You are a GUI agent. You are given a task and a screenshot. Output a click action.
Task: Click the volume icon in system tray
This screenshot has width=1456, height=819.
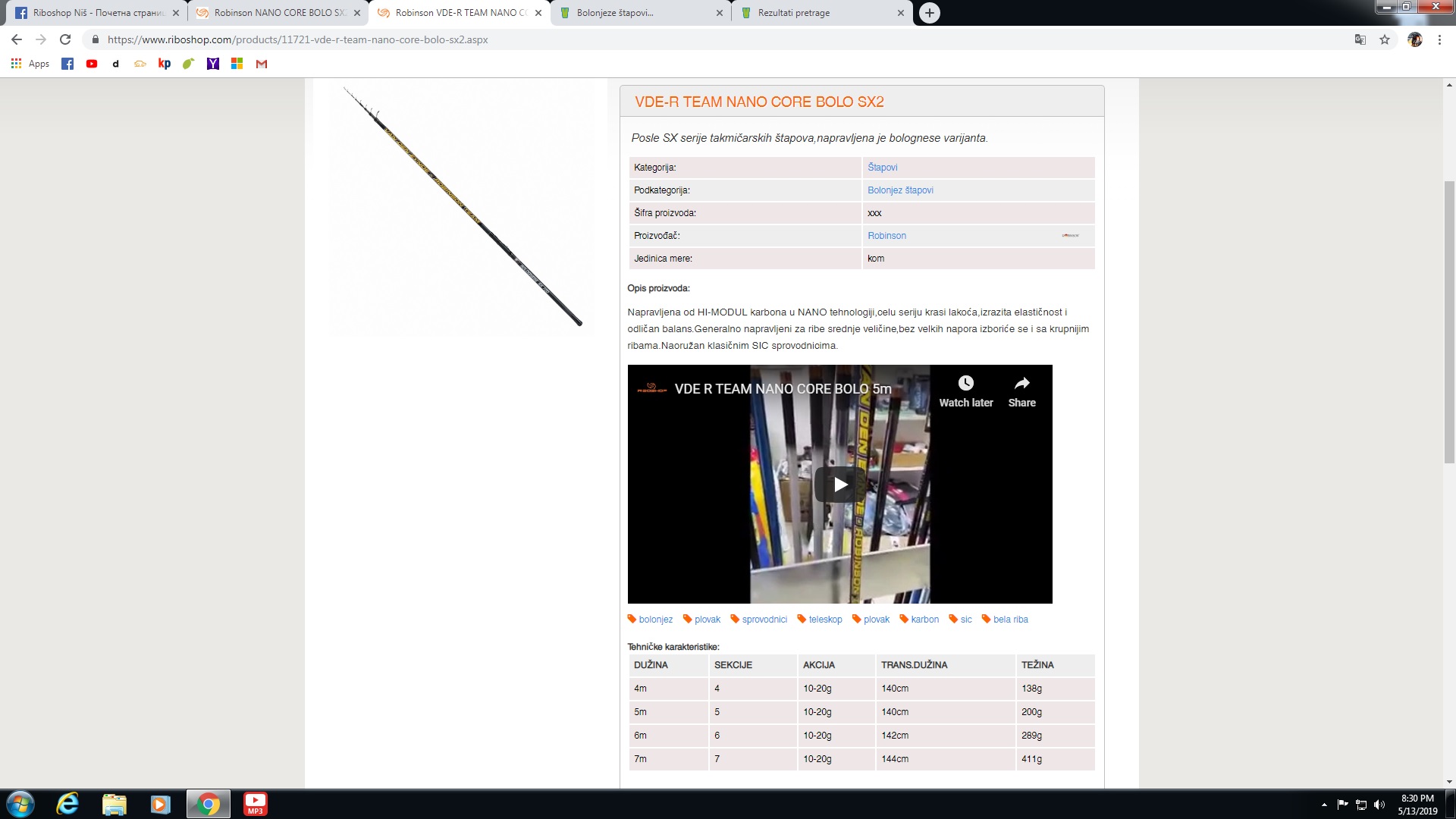[x=1379, y=805]
